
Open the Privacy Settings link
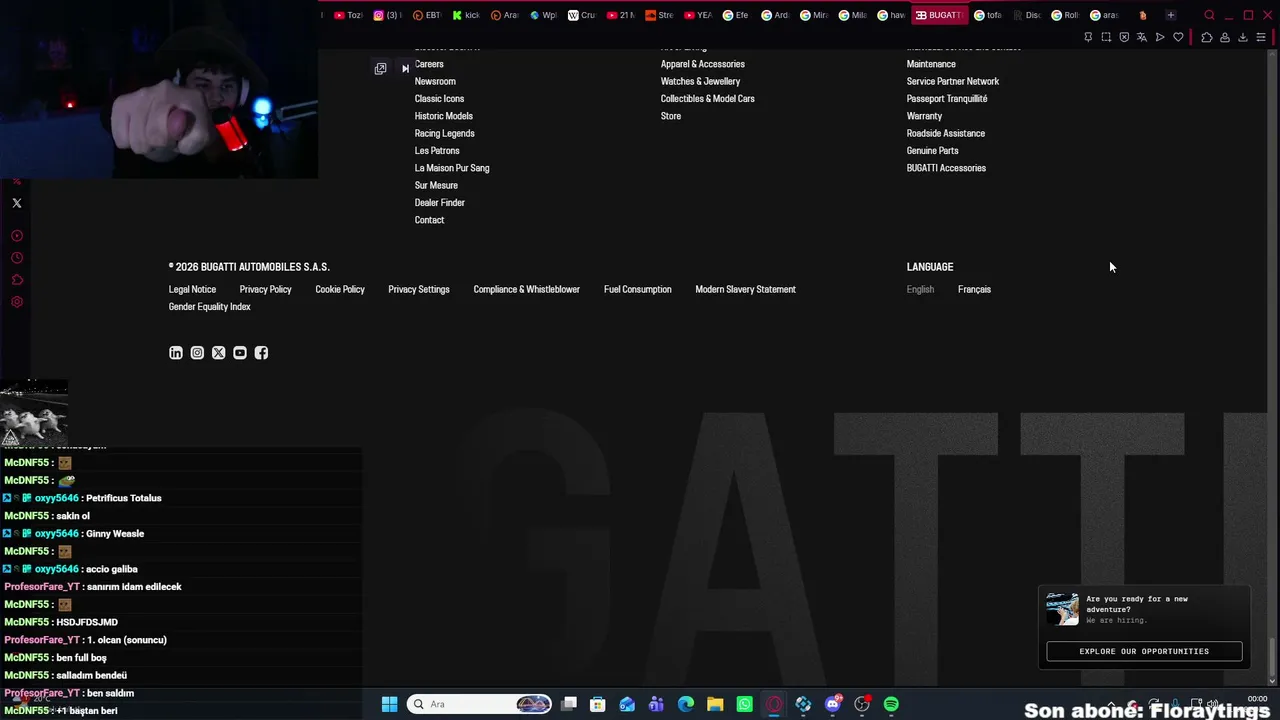419,290
